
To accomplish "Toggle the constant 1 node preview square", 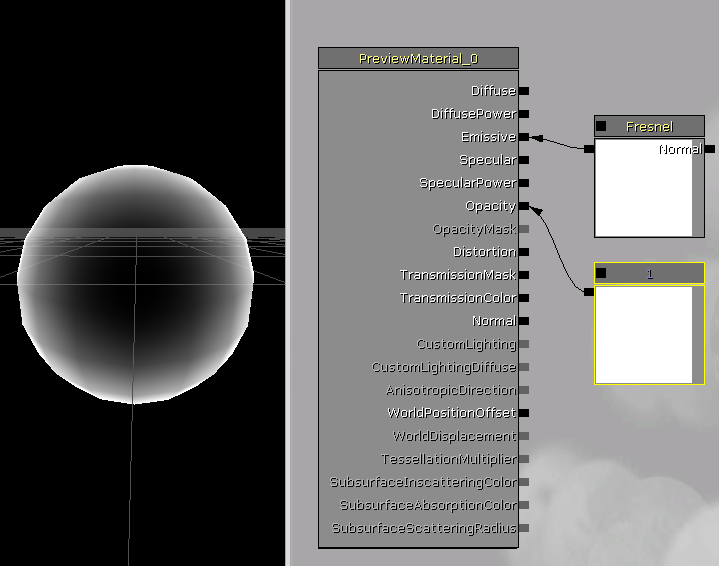I will point(601,273).
